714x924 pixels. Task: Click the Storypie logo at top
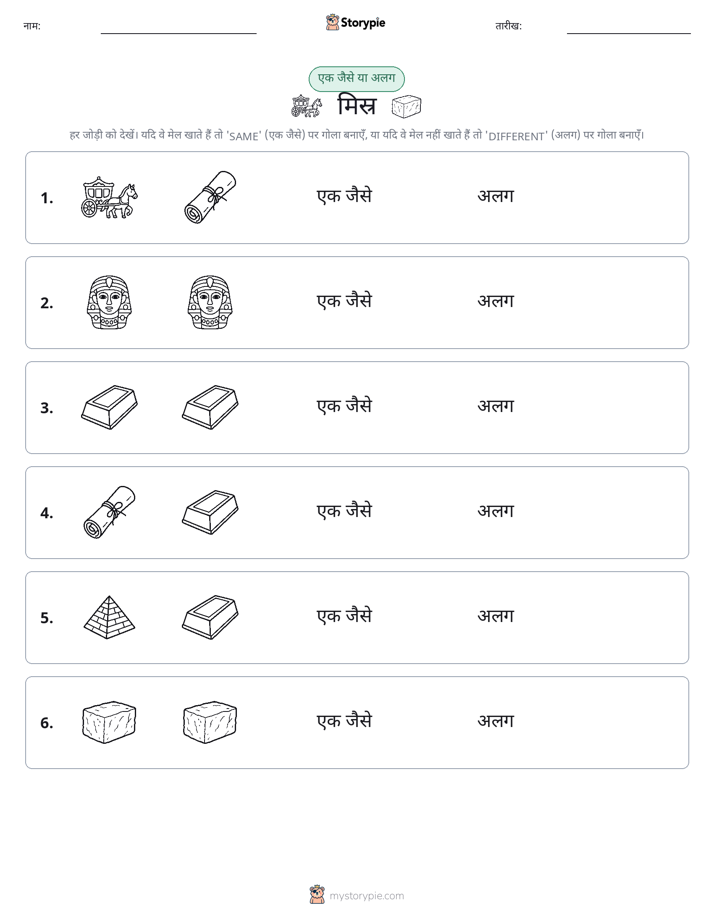pyautogui.click(x=355, y=23)
